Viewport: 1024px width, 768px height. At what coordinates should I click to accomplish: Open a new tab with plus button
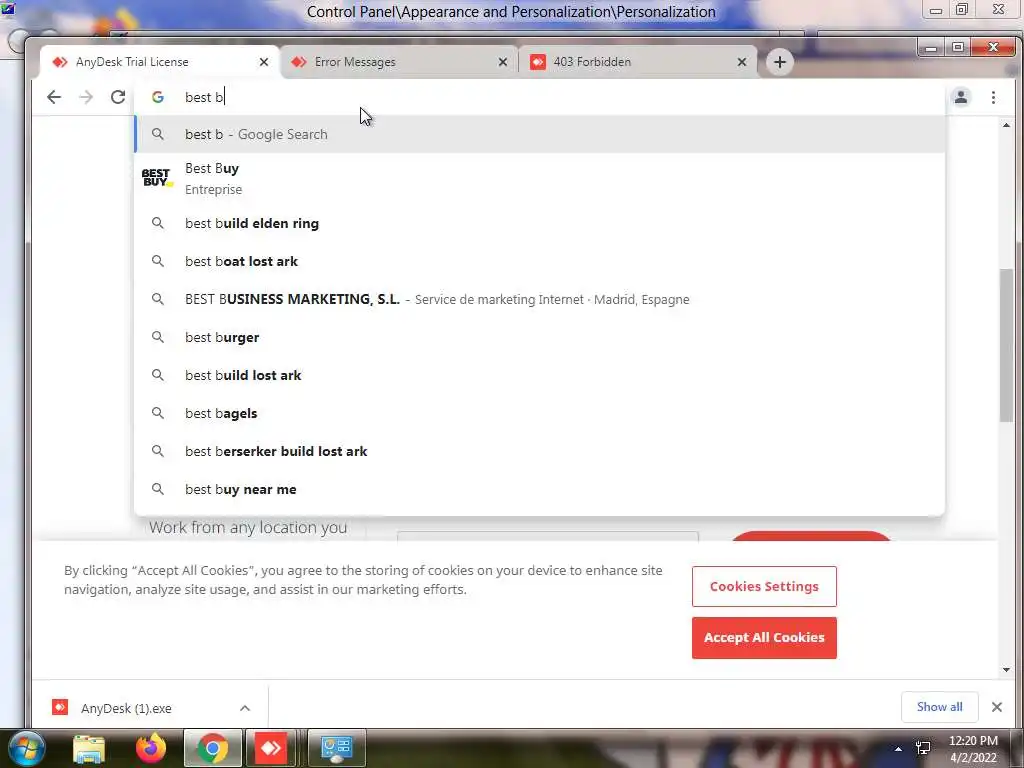coord(779,62)
